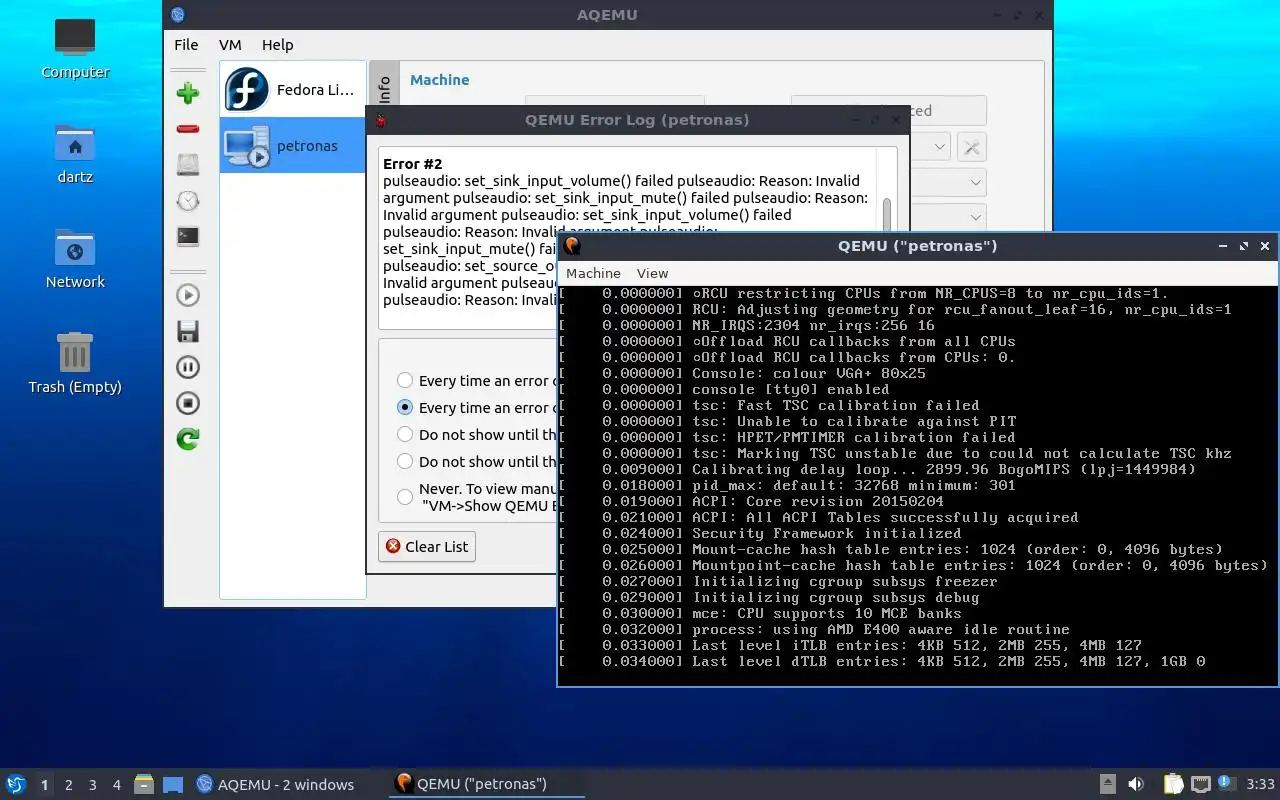
Task: Open the View menu in QEMU window
Action: 652,273
